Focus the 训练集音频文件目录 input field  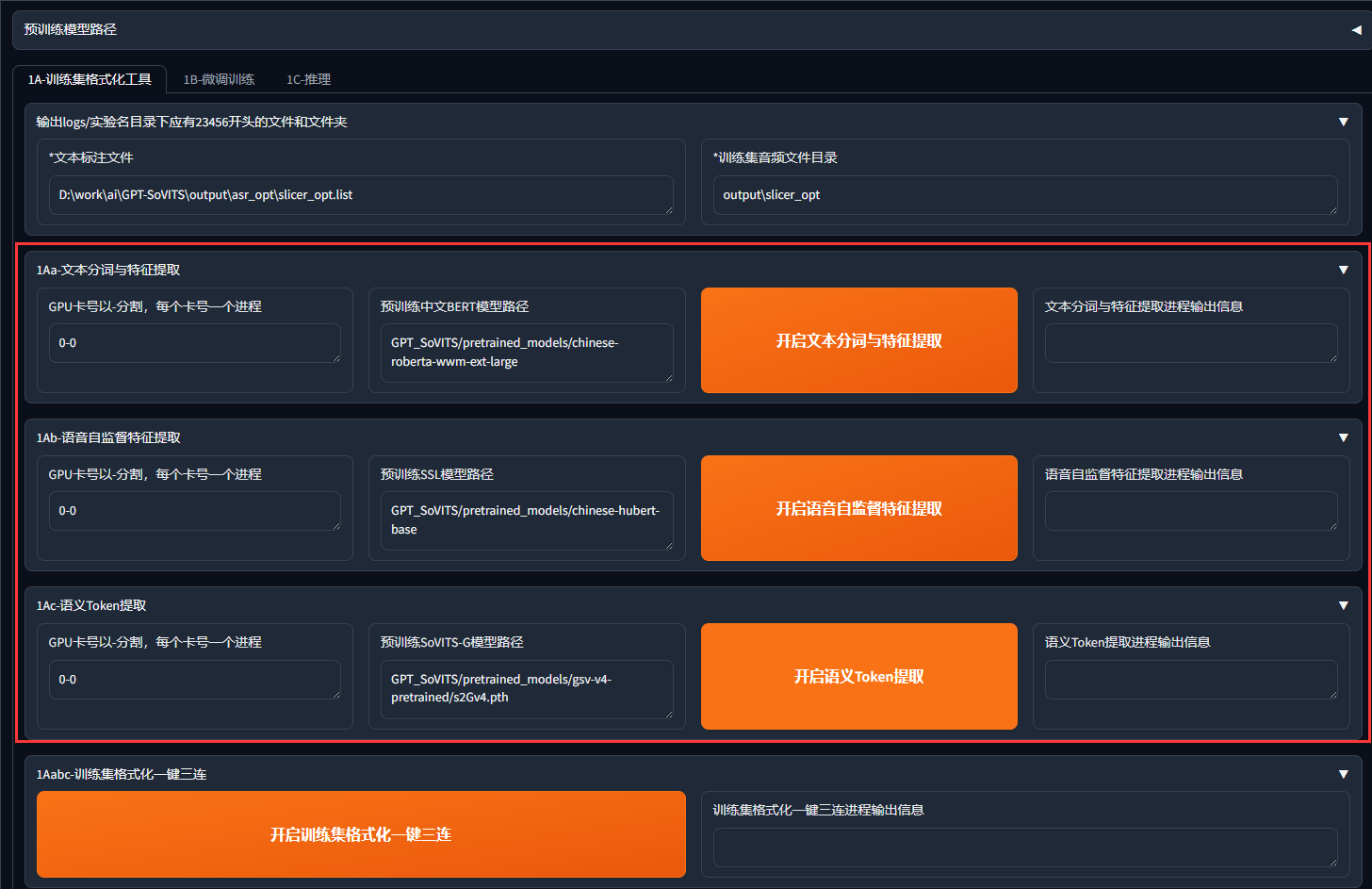point(1024,195)
